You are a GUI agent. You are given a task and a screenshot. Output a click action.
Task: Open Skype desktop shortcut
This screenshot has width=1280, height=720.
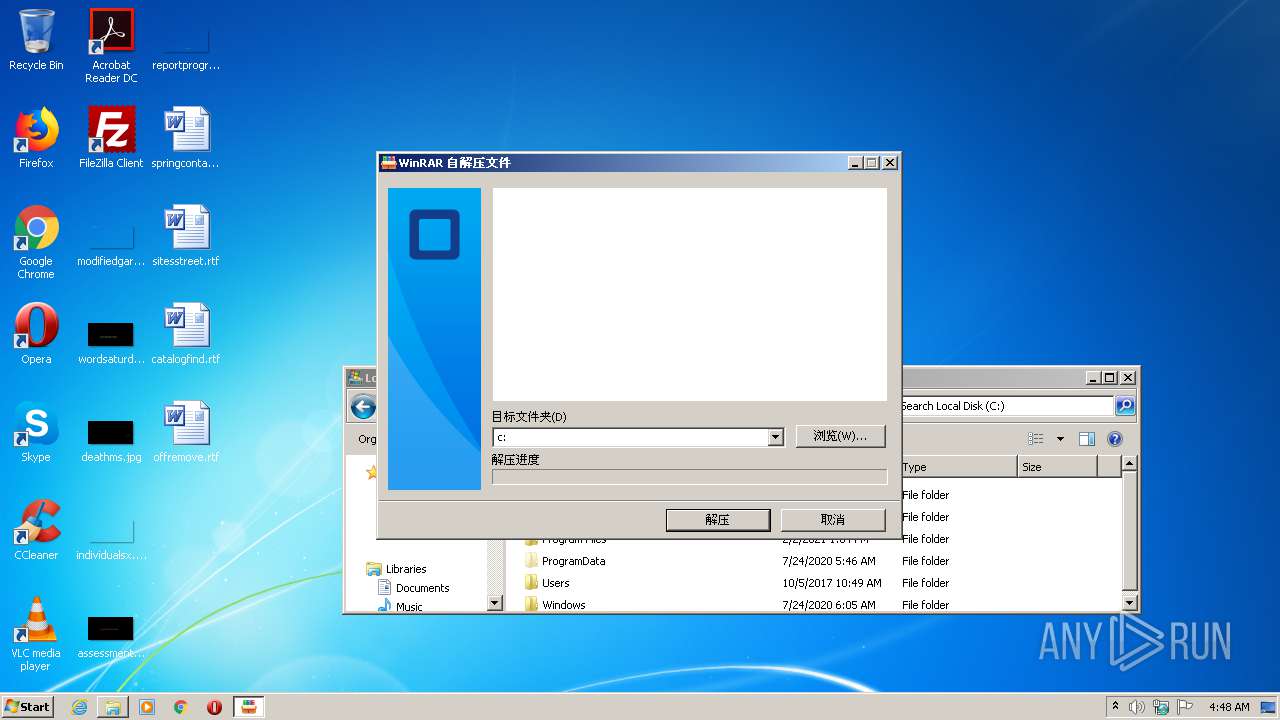tap(36, 432)
